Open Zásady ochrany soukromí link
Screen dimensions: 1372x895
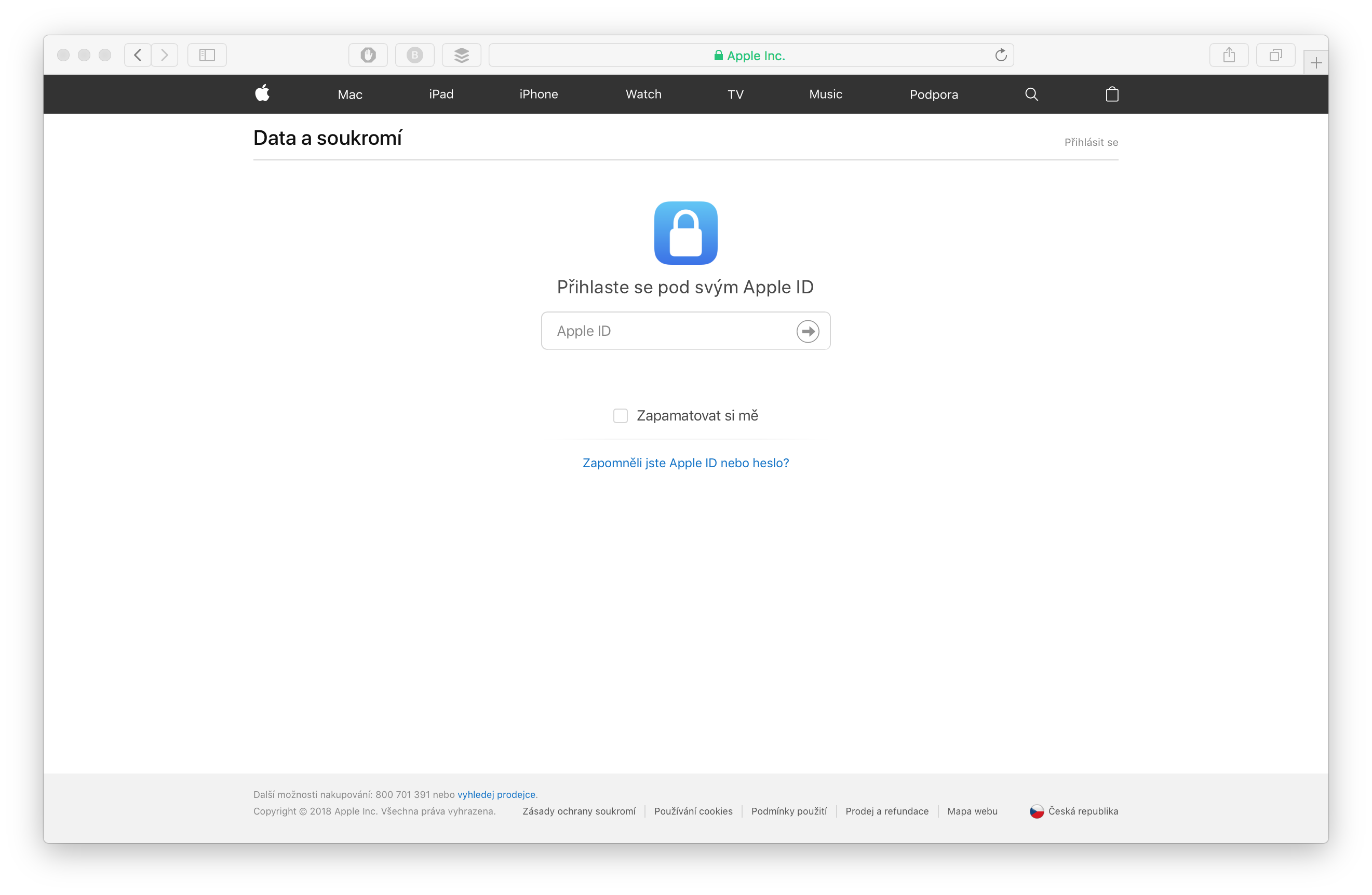coord(578,811)
